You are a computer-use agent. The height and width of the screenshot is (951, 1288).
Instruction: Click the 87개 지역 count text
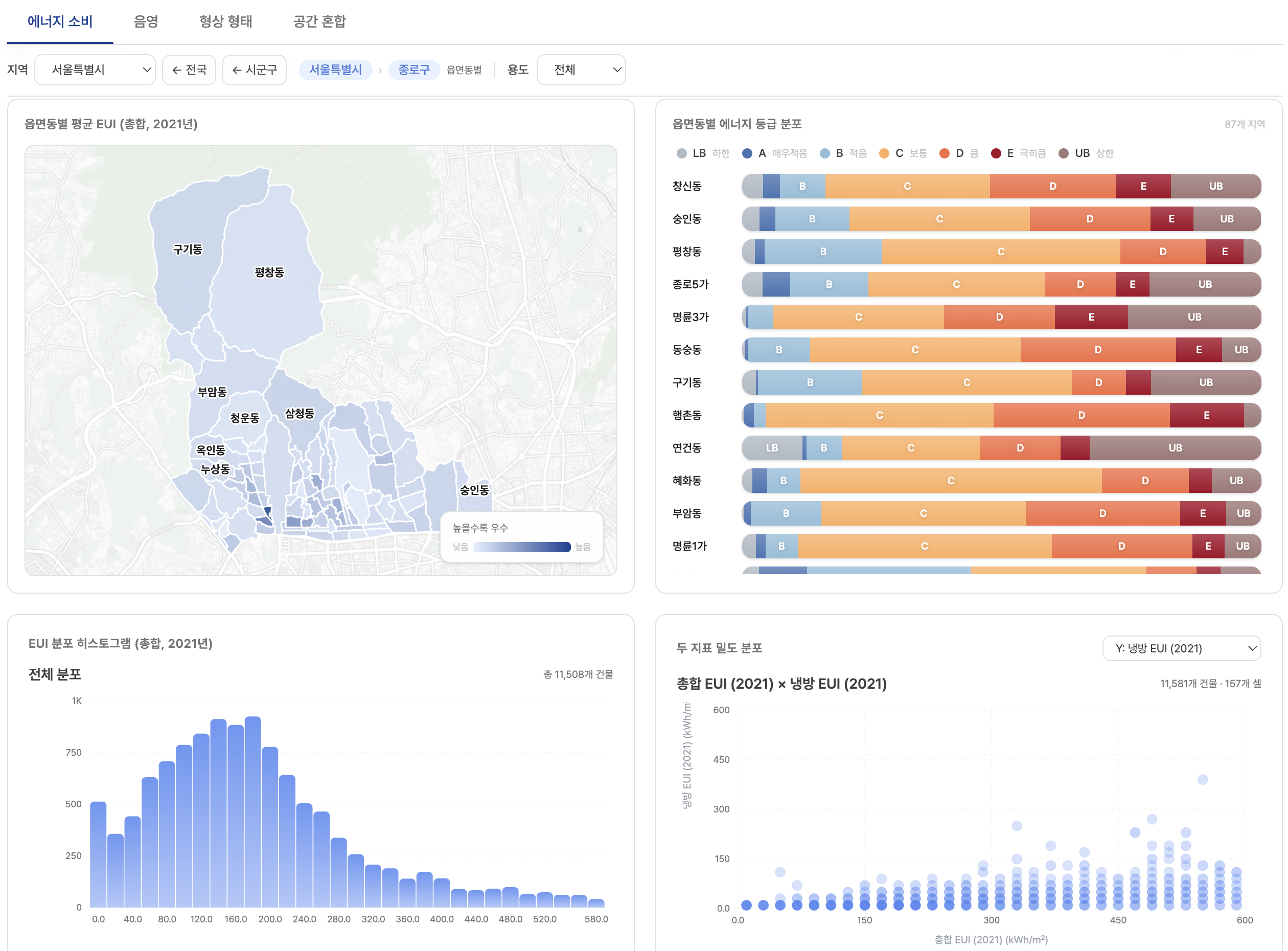point(1244,124)
